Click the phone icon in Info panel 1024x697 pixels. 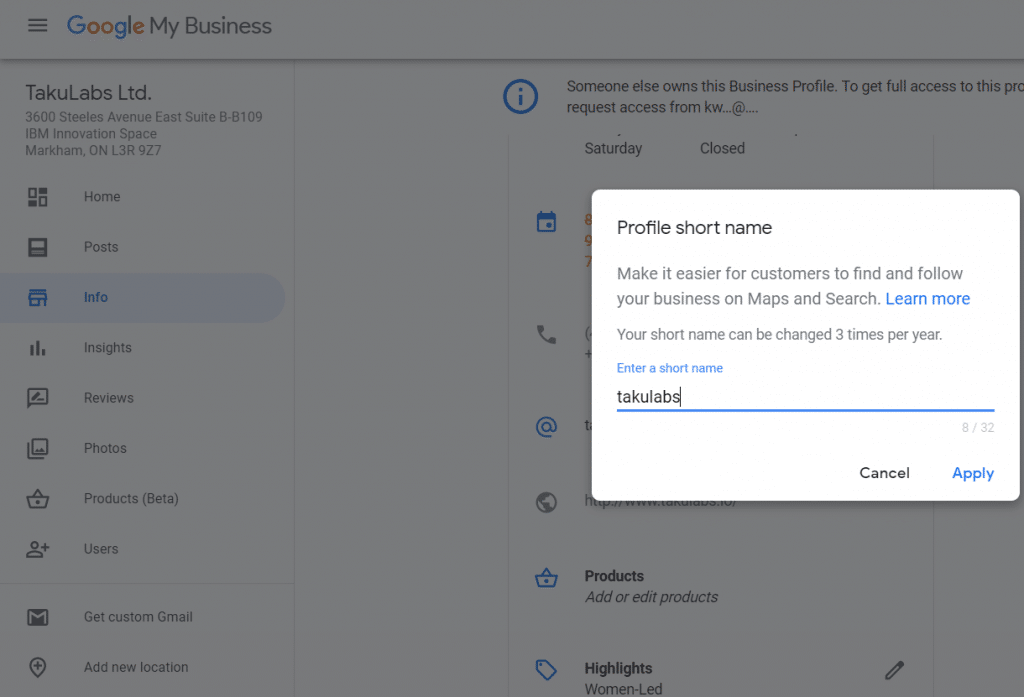[546, 334]
